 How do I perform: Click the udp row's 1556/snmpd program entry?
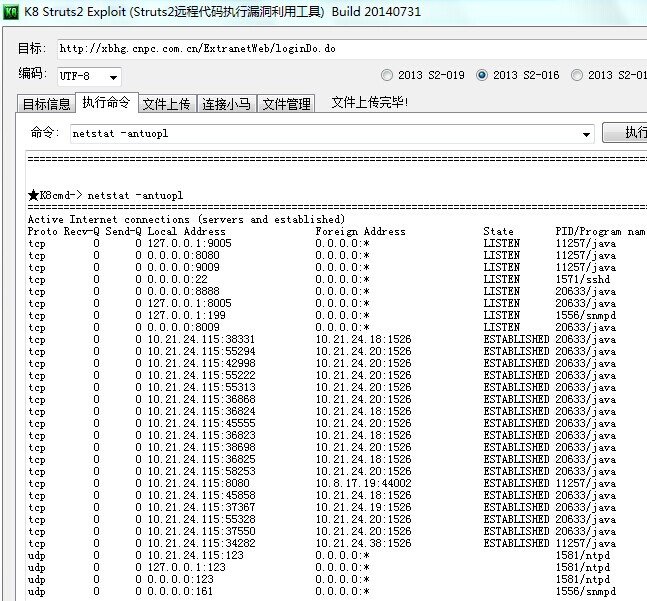(x=586, y=591)
